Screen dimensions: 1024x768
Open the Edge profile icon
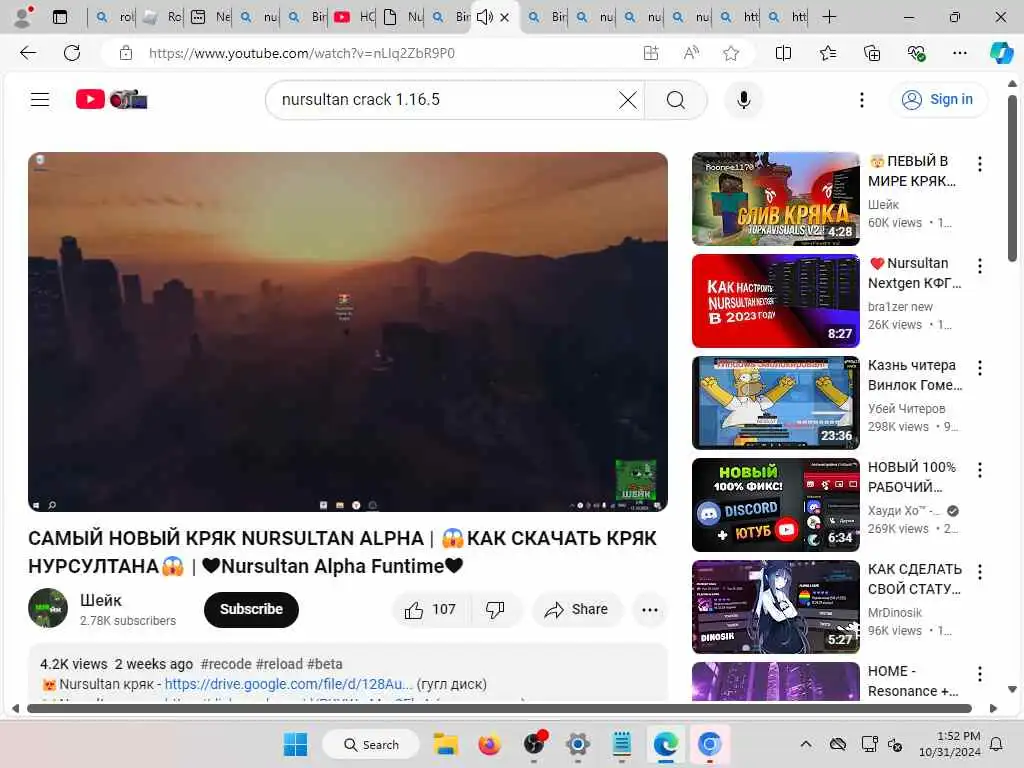point(22,17)
